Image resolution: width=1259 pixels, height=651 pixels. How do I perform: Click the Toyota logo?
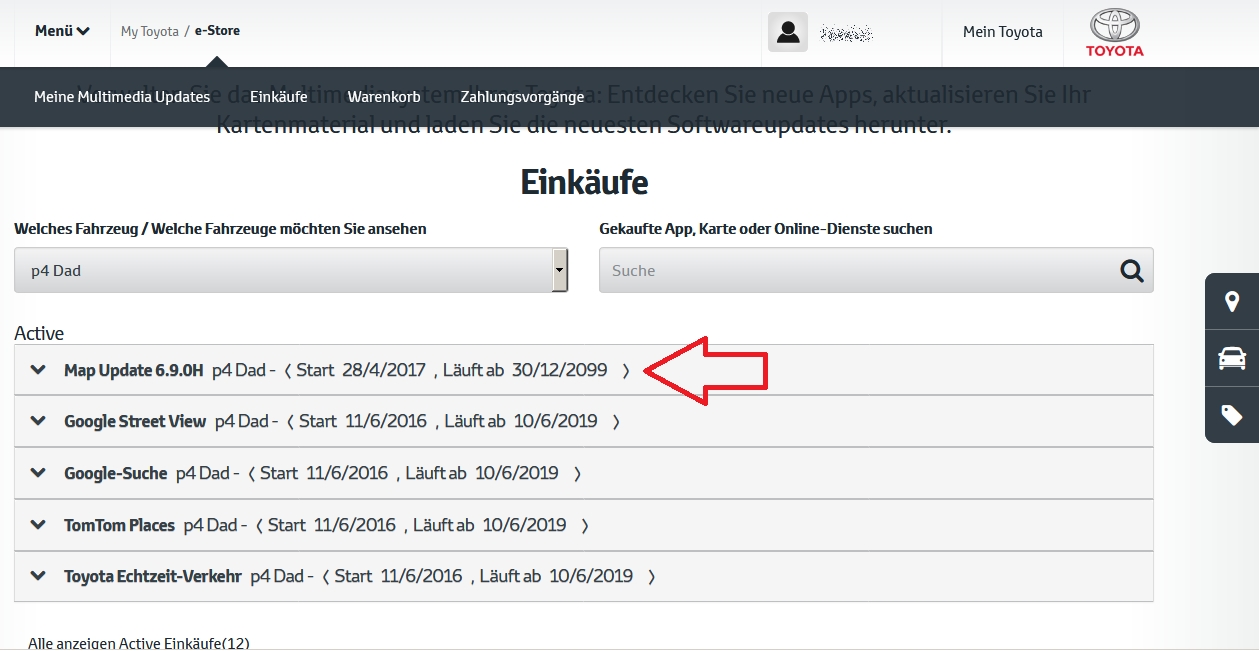pos(1115,32)
